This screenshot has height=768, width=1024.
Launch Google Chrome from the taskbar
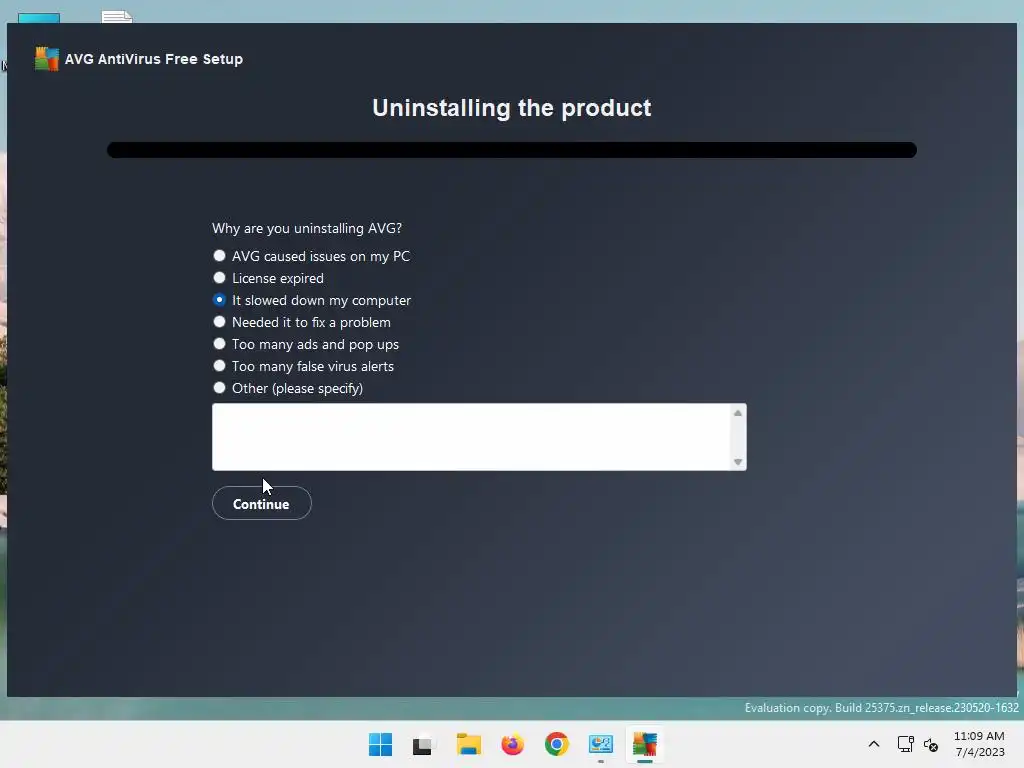point(556,744)
